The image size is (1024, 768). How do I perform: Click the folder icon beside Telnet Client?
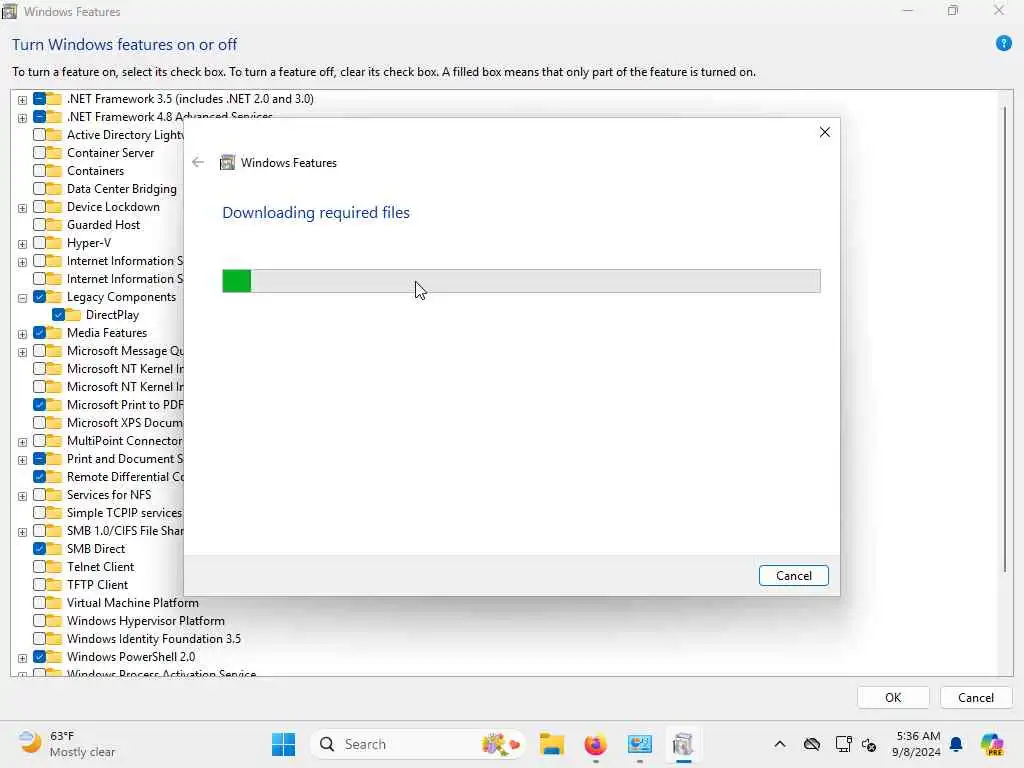54,567
